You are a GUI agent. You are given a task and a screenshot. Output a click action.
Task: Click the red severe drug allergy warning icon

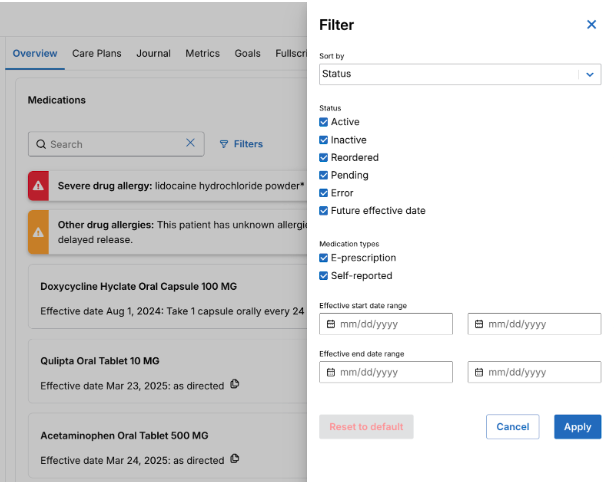38,186
